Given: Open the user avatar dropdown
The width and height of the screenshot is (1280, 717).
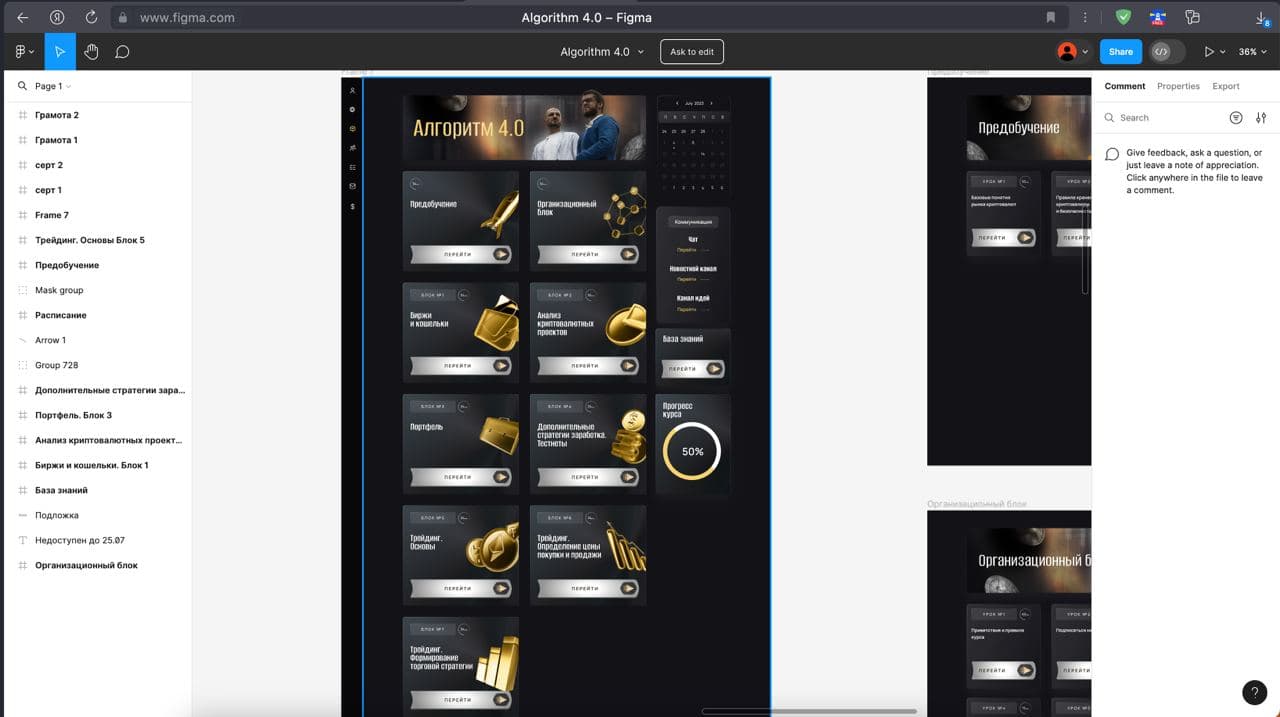Looking at the screenshot, I should (x=1074, y=52).
